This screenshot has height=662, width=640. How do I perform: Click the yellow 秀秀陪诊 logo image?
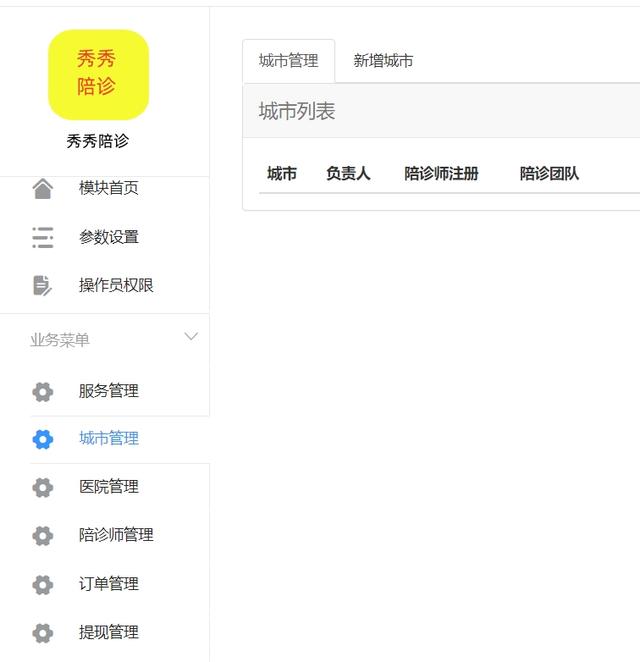point(98,75)
